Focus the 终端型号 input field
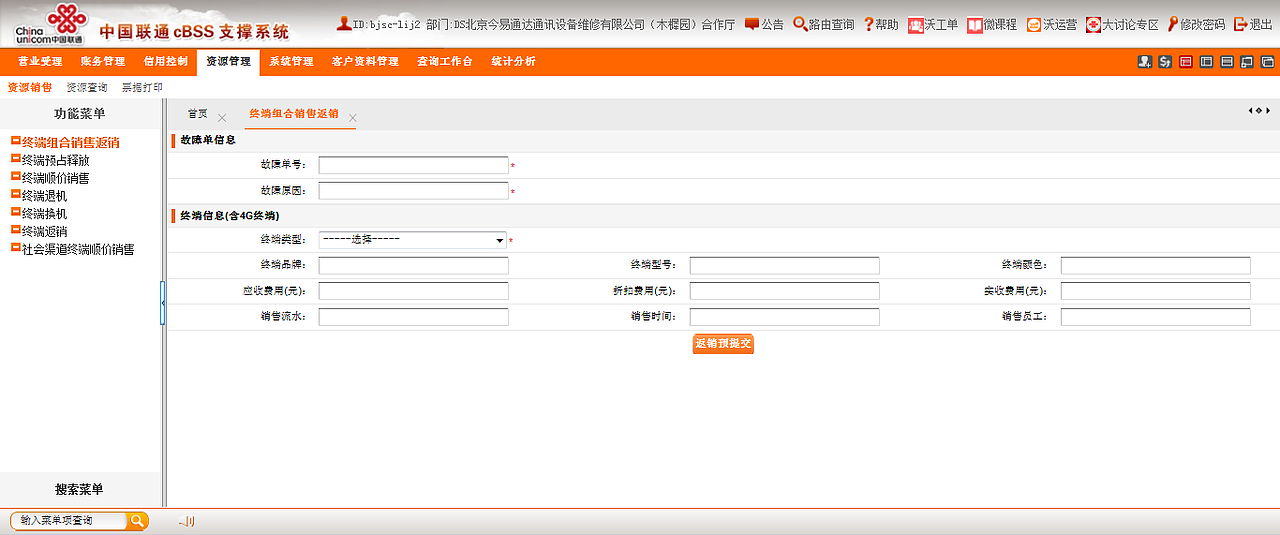 (x=784, y=265)
